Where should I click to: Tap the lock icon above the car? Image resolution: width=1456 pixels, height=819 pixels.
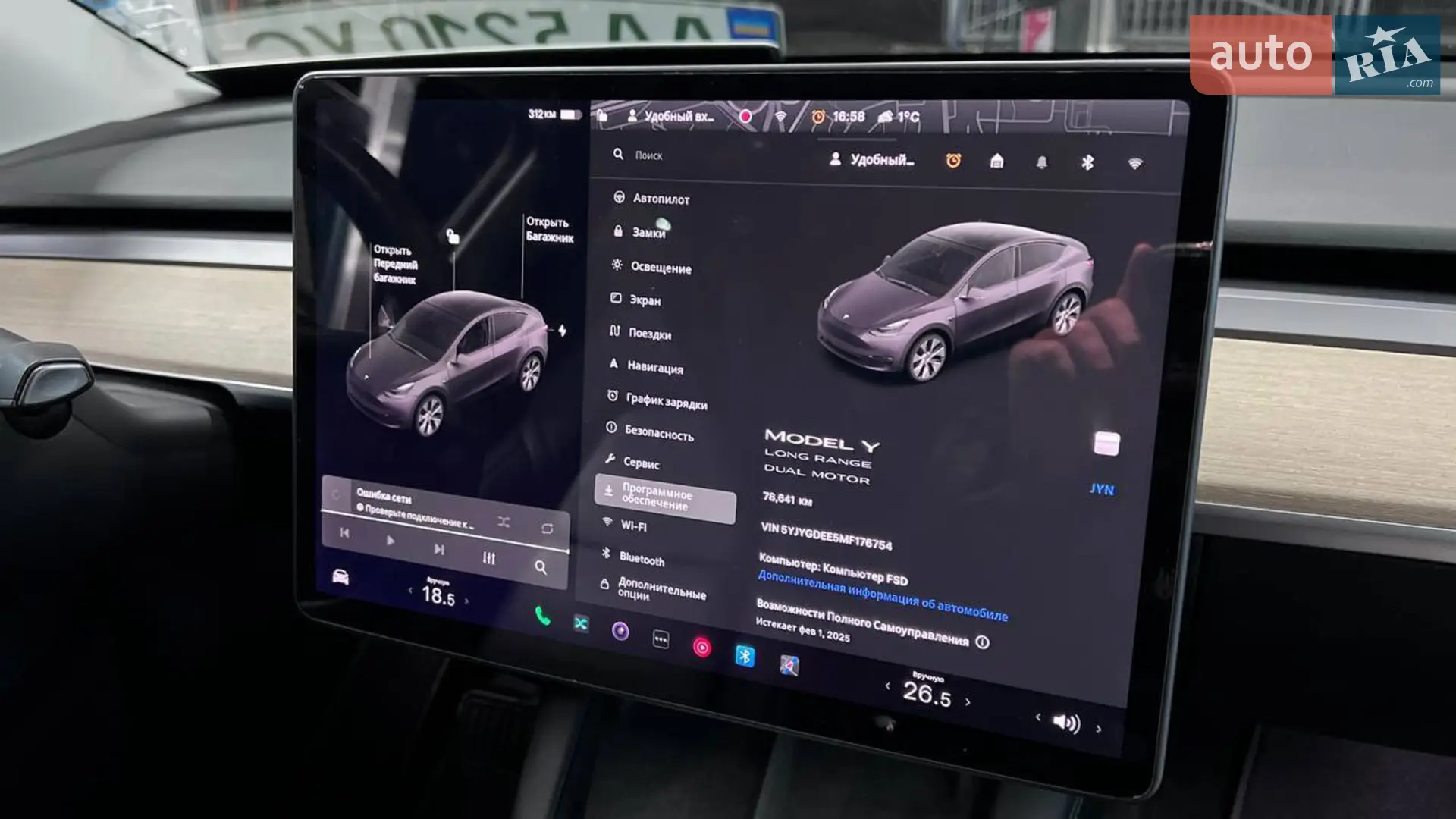(x=453, y=236)
